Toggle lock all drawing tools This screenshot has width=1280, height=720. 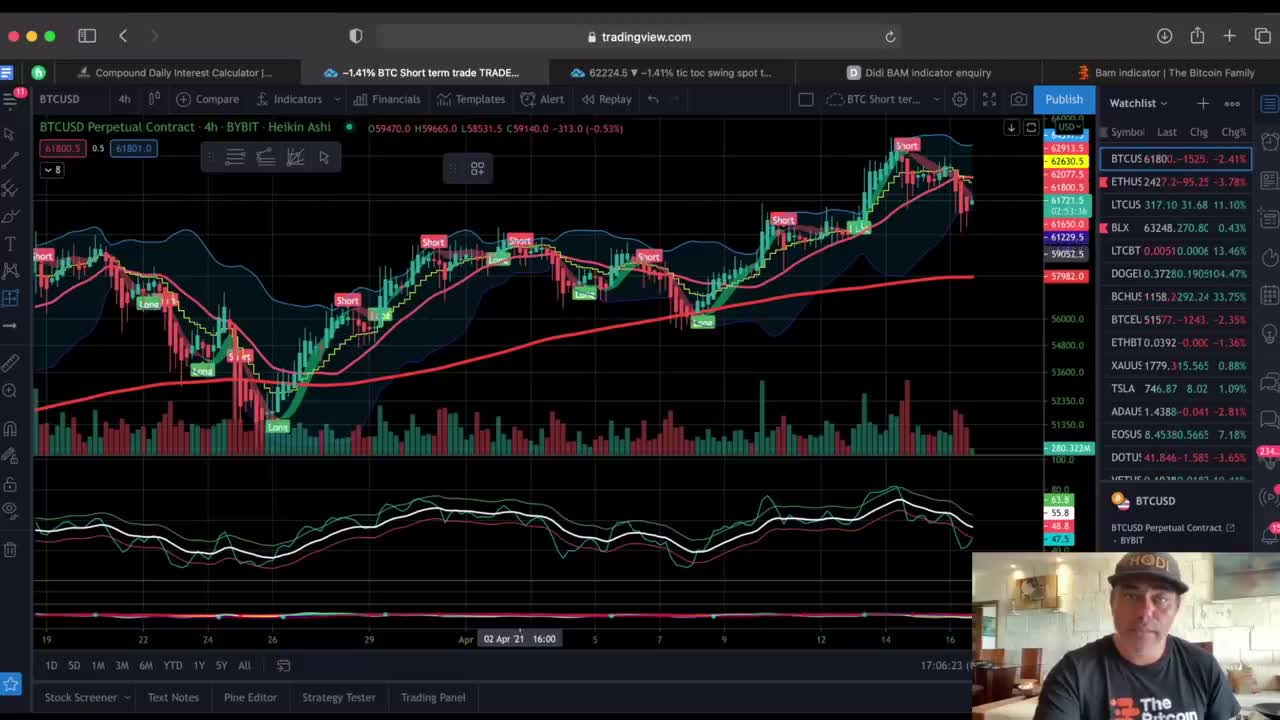(10, 485)
